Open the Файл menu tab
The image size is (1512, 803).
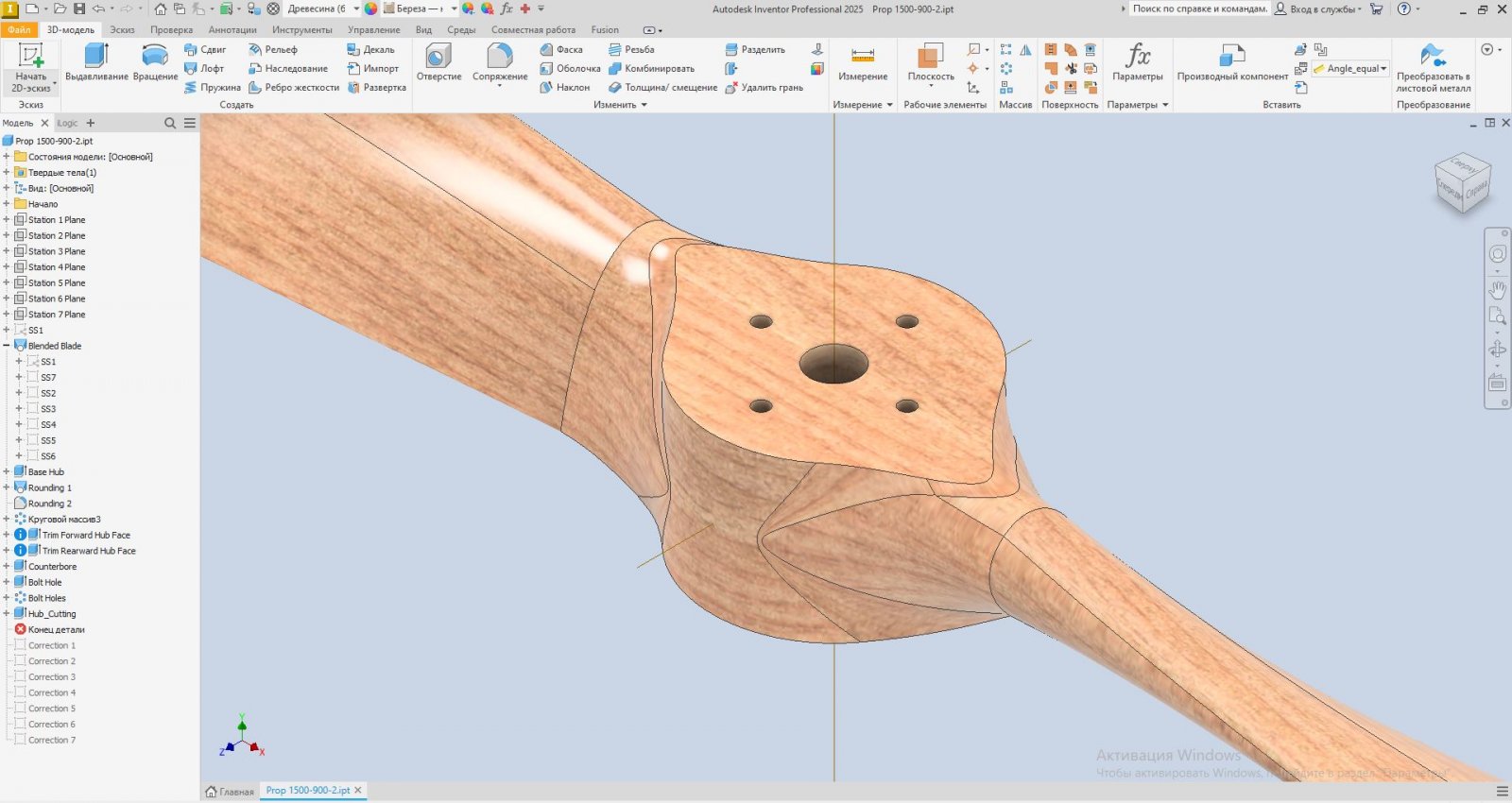pyautogui.click(x=19, y=29)
